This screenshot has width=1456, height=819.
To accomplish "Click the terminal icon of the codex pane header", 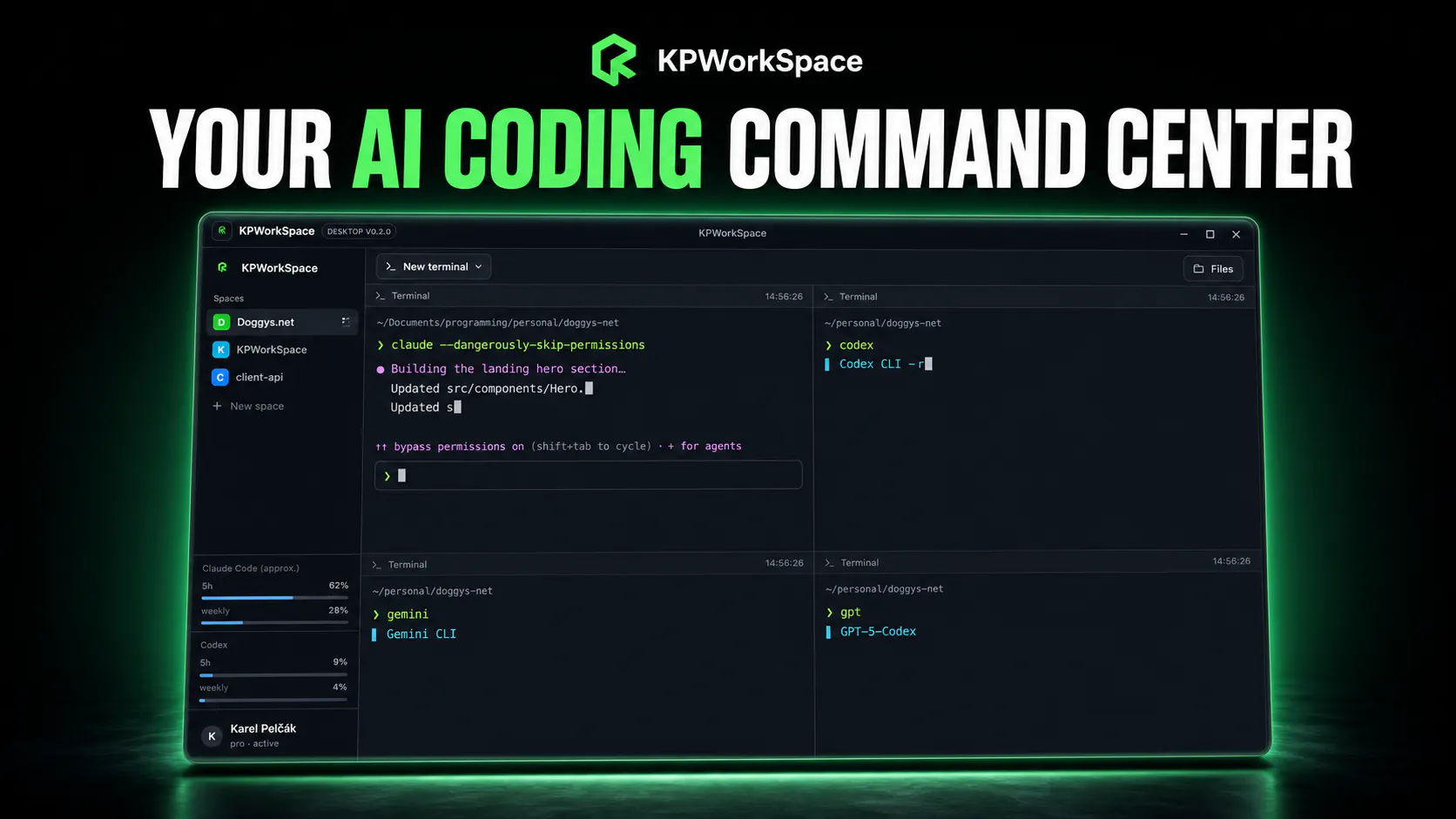I will point(828,297).
